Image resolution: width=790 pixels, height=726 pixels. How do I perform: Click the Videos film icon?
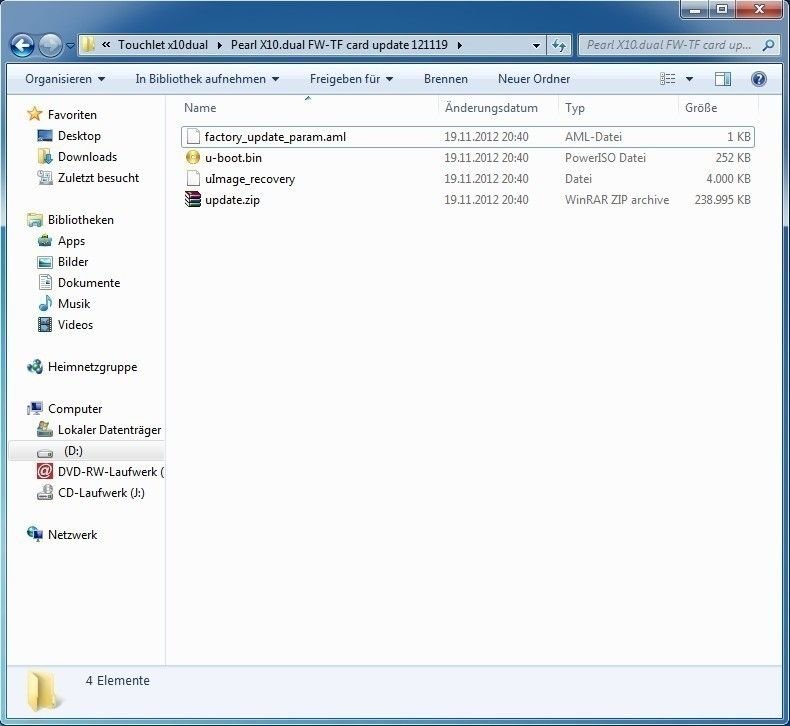pos(45,324)
